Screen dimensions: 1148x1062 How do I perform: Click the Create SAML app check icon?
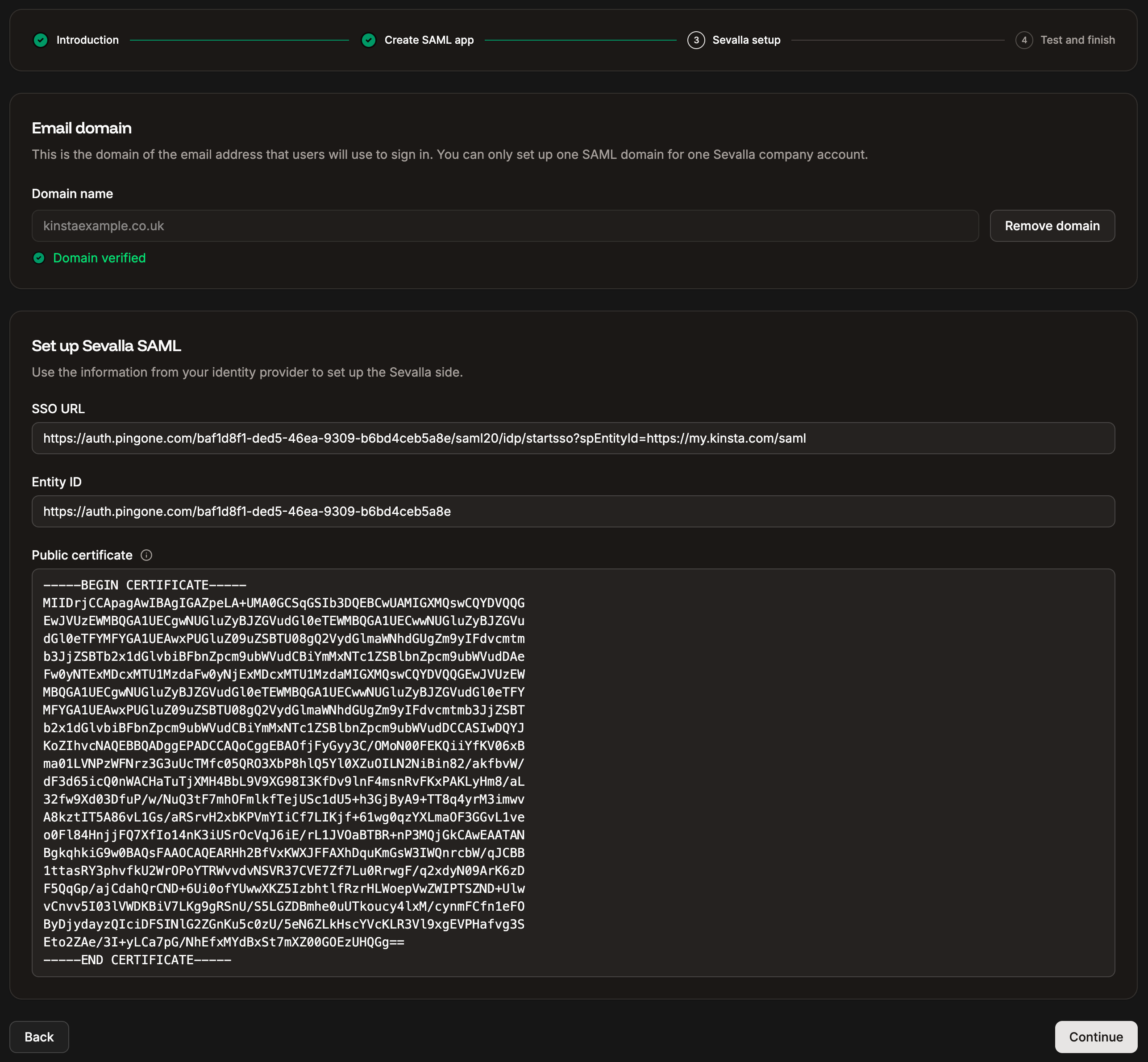[x=369, y=40]
